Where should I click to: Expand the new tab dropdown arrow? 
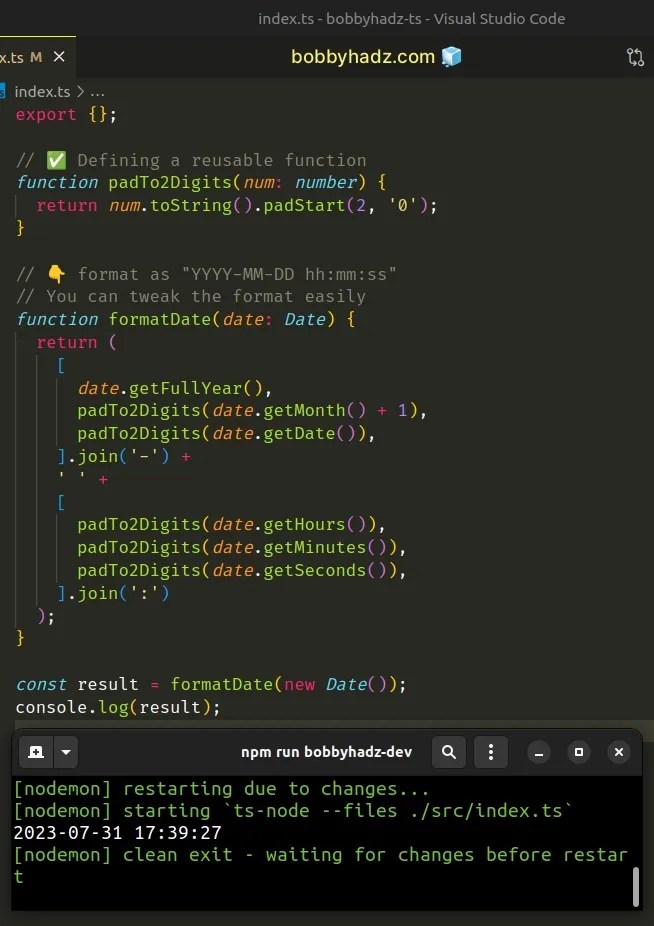point(66,752)
